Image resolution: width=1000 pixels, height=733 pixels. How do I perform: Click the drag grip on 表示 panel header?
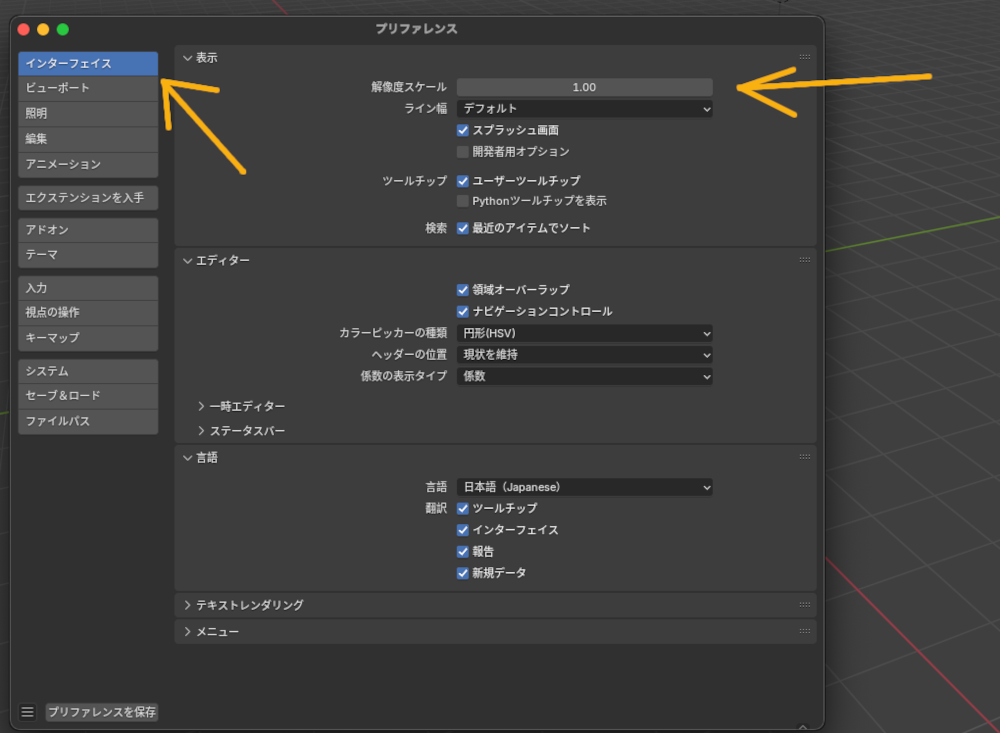pyautogui.click(x=804, y=58)
